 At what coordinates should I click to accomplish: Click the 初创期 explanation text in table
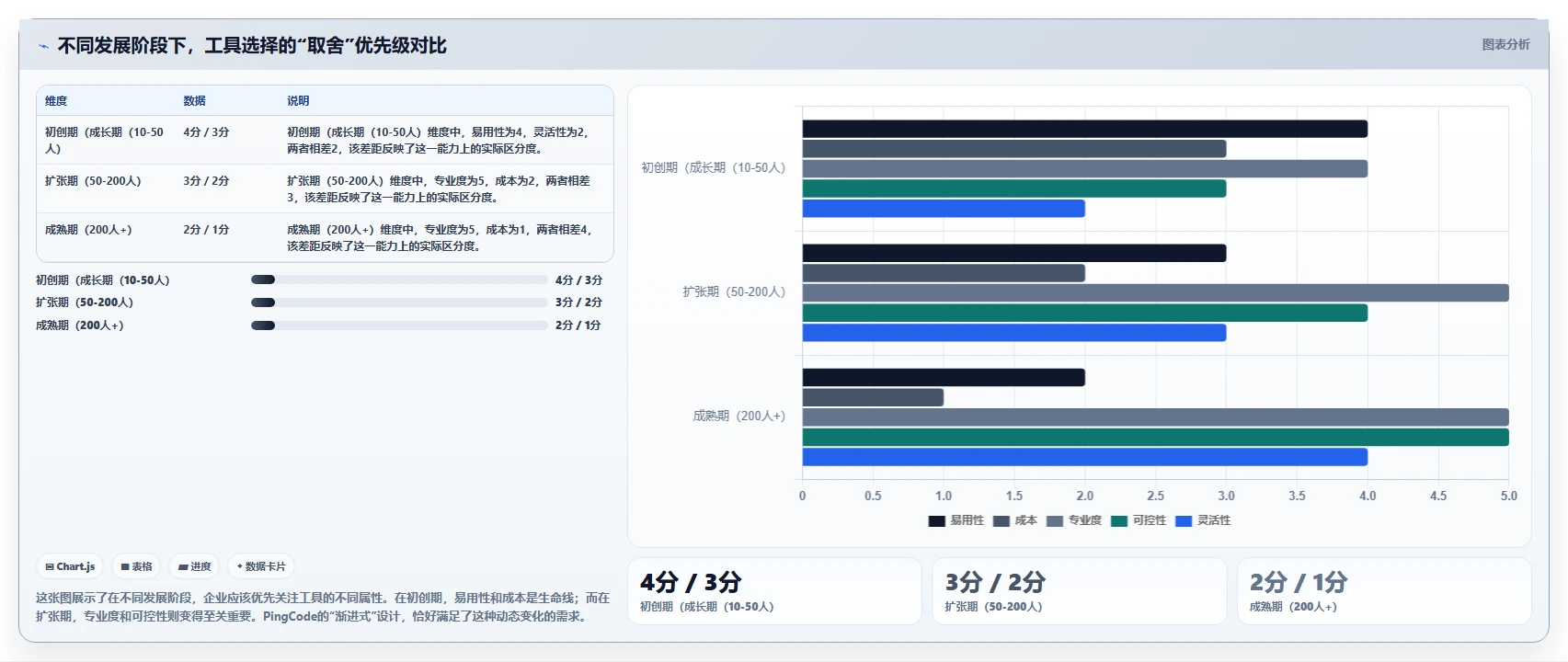coord(439,140)
